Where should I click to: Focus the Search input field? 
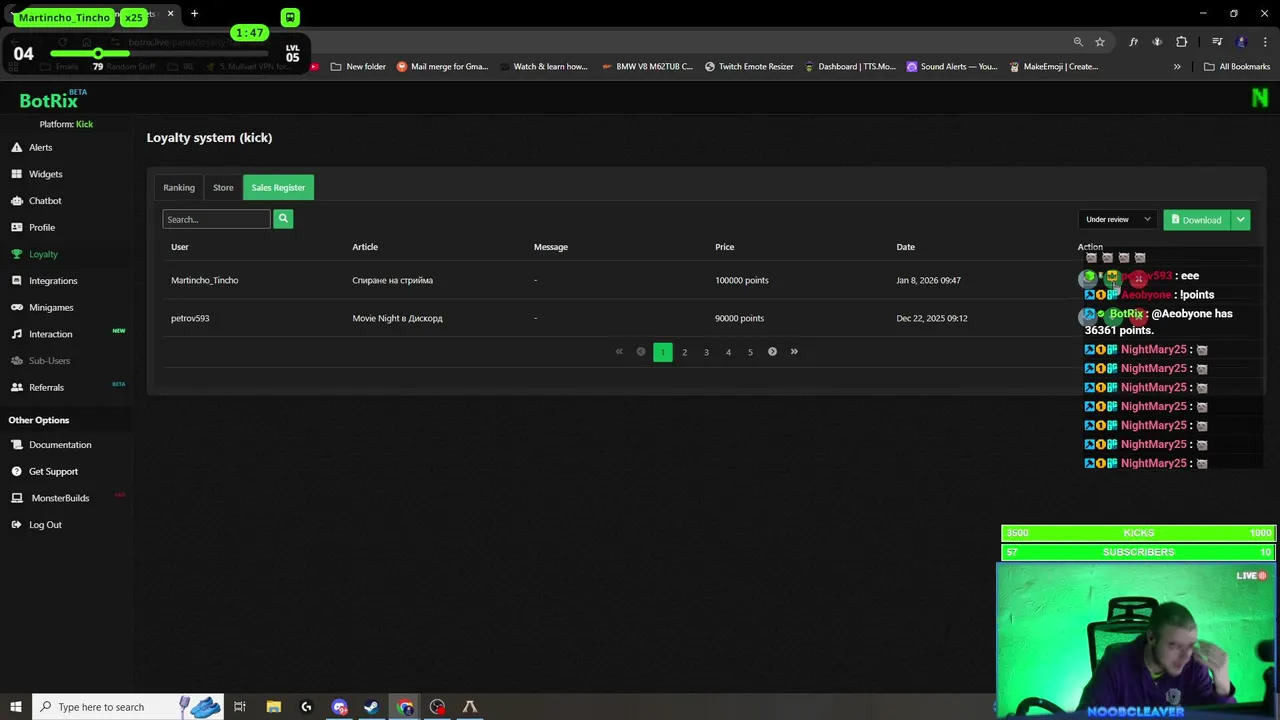coord(216,219)
